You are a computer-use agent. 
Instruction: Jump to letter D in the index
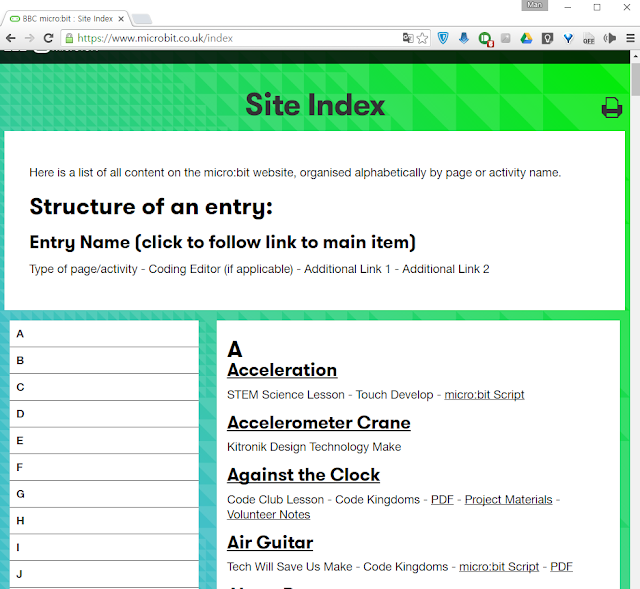pos(104,414)
